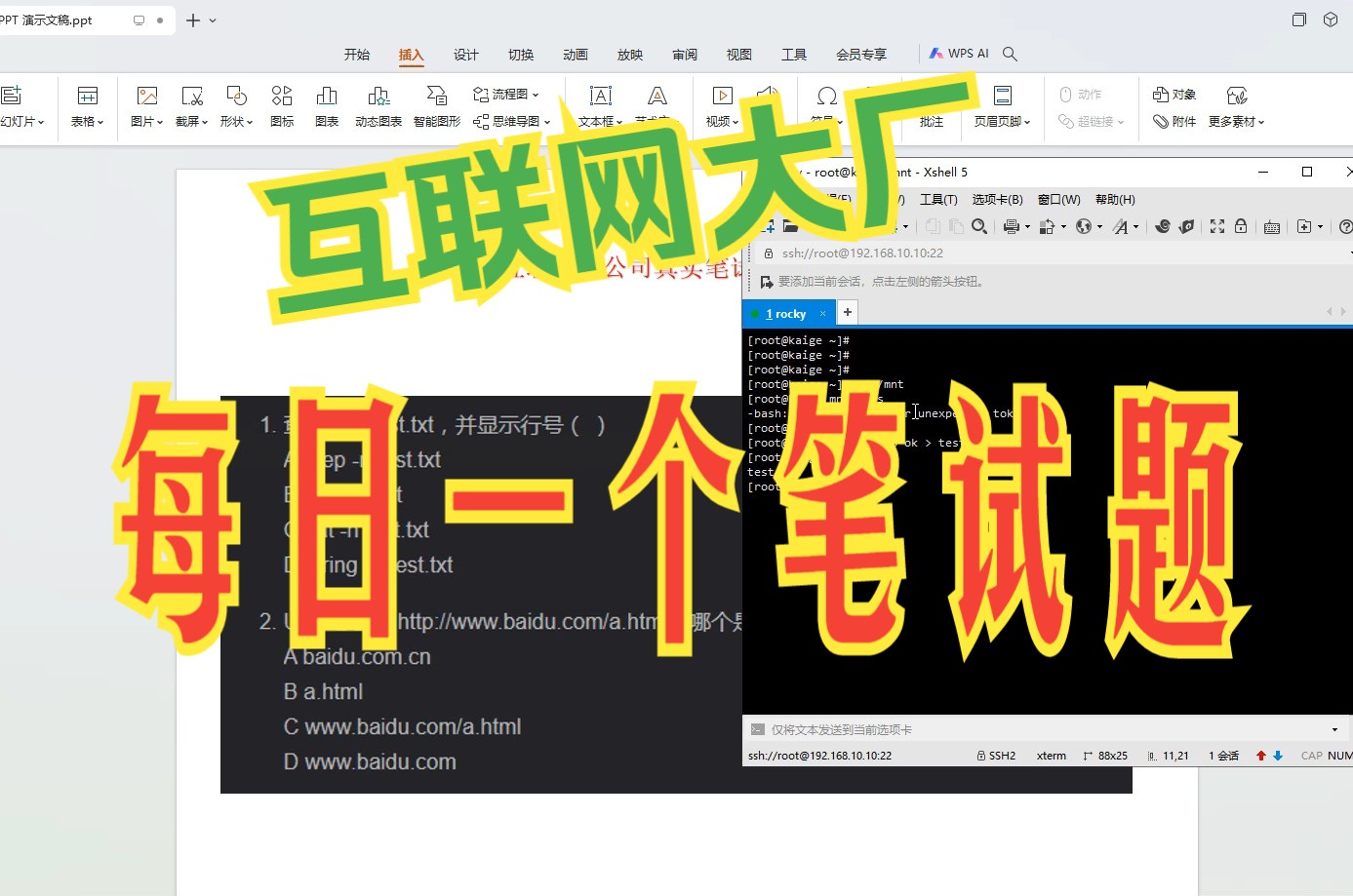
Task: Click the ssh address bar in Xshell
Action: [x=1054, y=253]
